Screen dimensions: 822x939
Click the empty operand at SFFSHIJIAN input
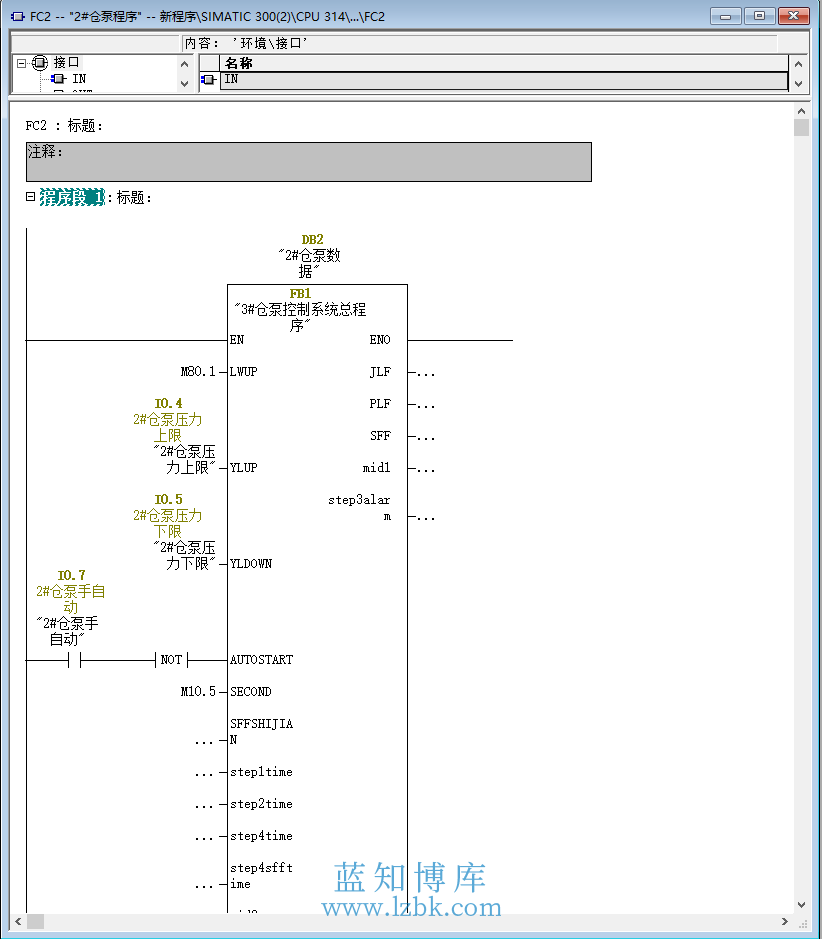tap(204, 743)
